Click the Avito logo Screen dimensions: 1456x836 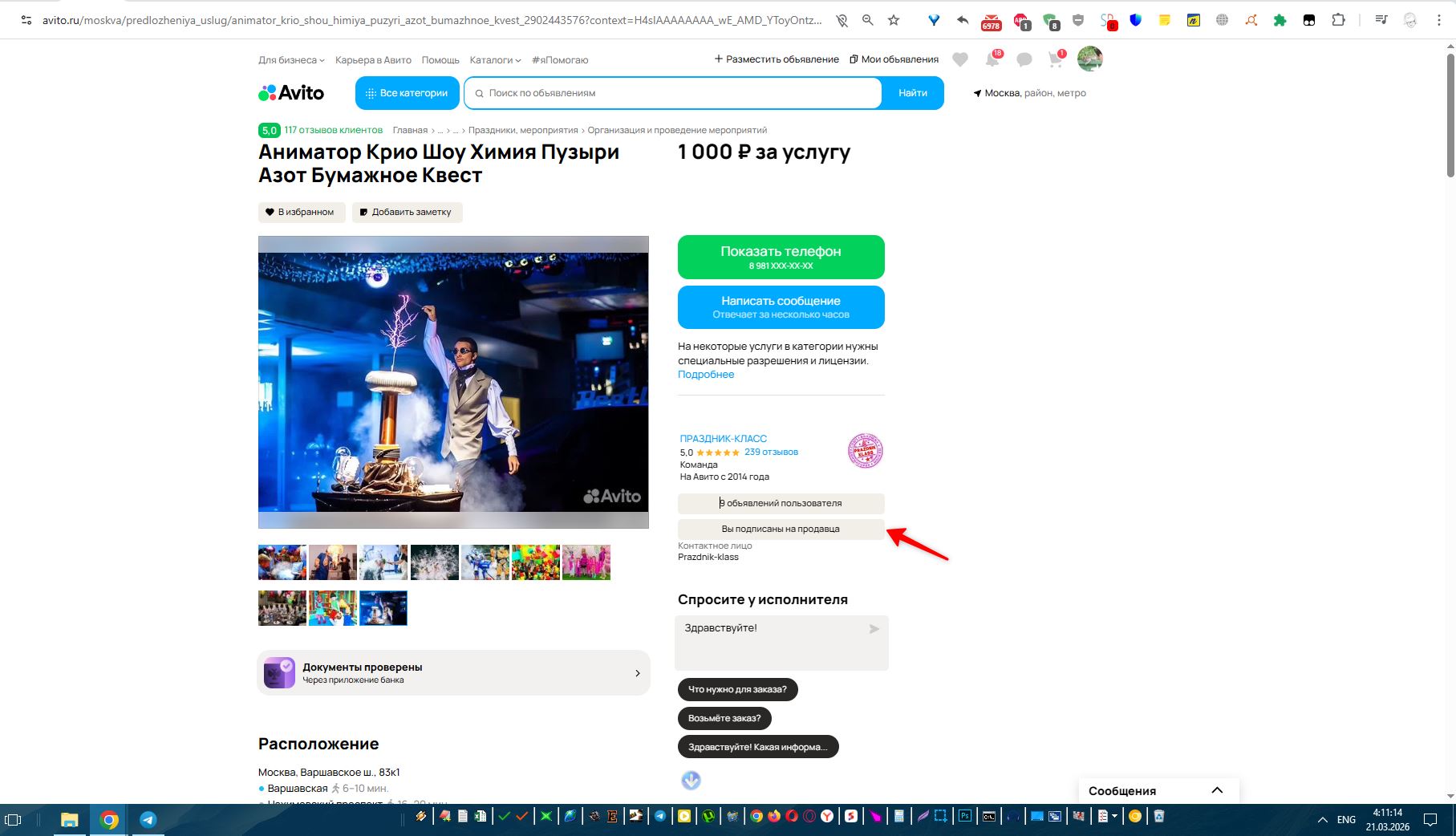[x=291, y=93]
